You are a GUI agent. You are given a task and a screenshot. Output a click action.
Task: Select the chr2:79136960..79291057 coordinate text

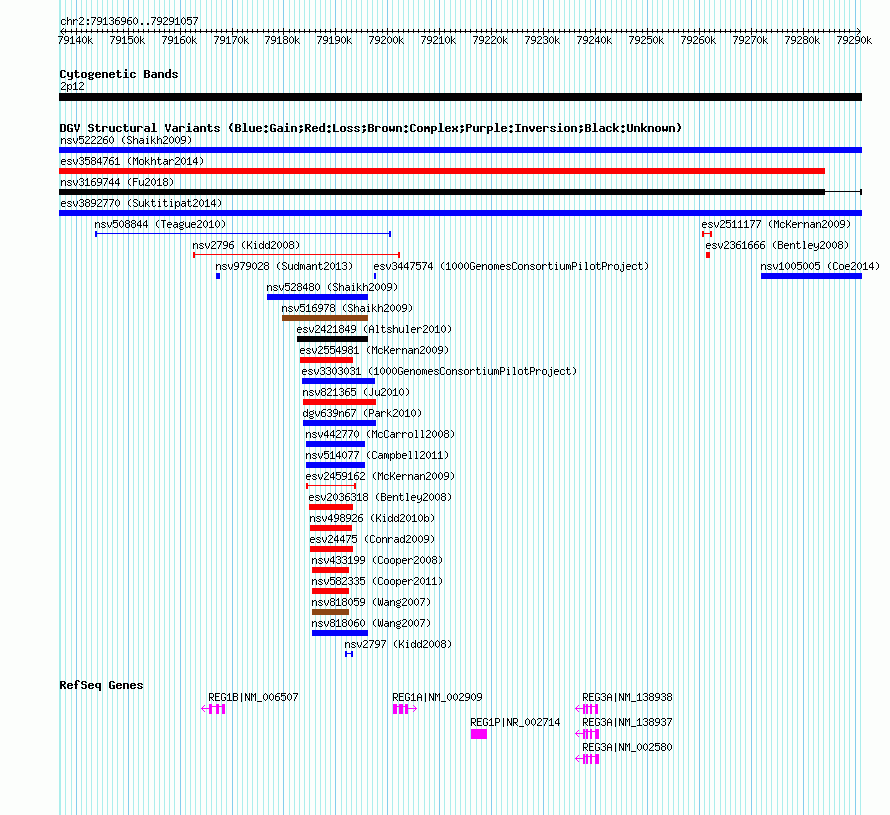pos(129,21)
